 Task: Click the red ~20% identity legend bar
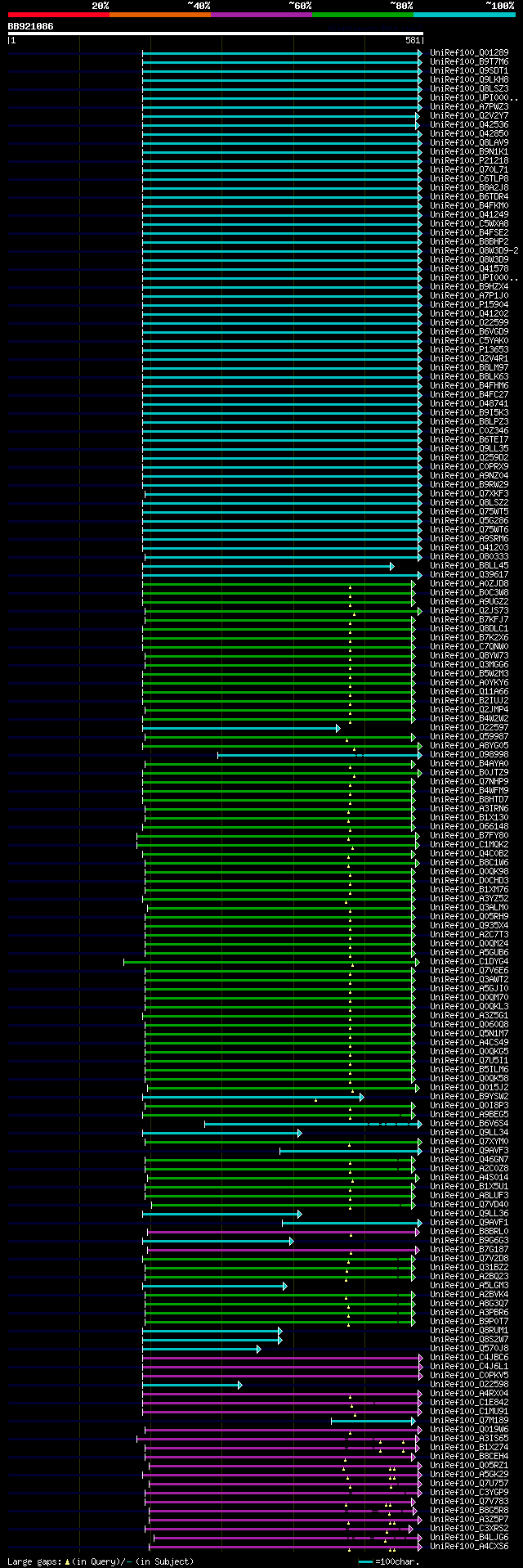[x=59, y=15]
